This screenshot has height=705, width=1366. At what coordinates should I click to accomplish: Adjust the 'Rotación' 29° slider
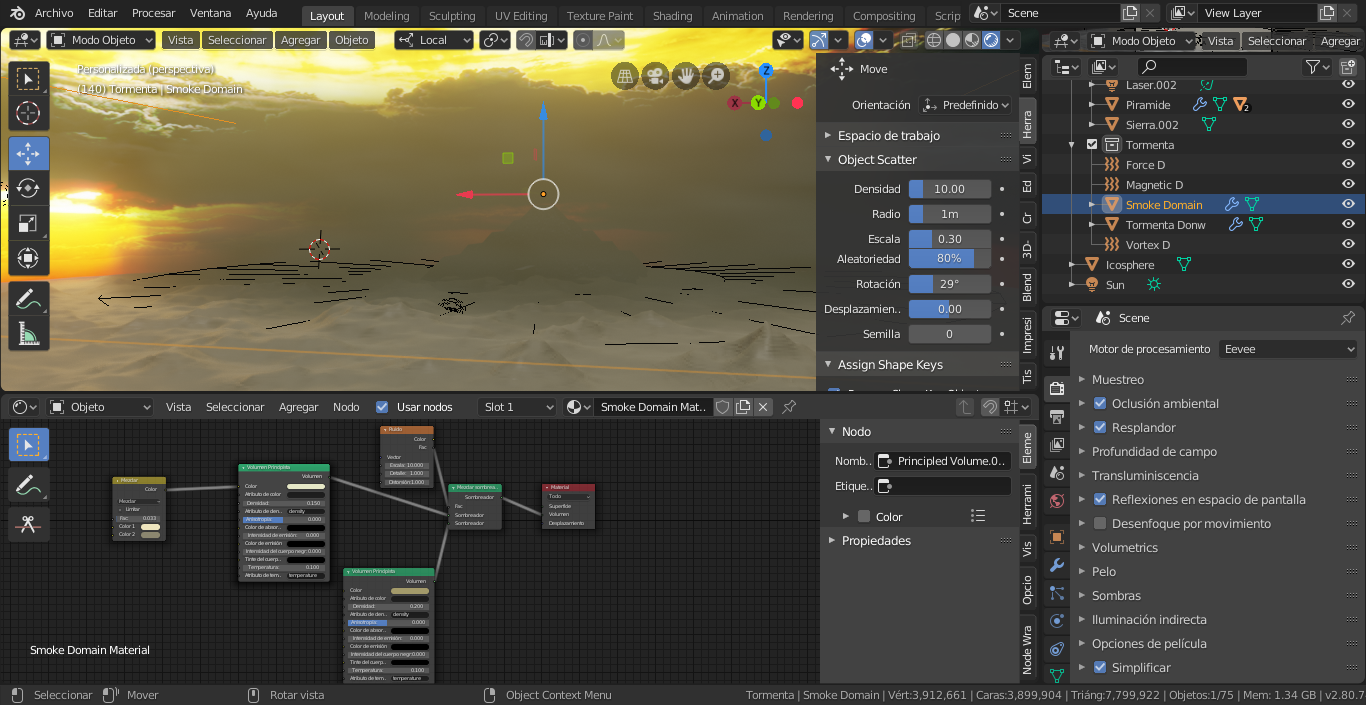(950, 284)
